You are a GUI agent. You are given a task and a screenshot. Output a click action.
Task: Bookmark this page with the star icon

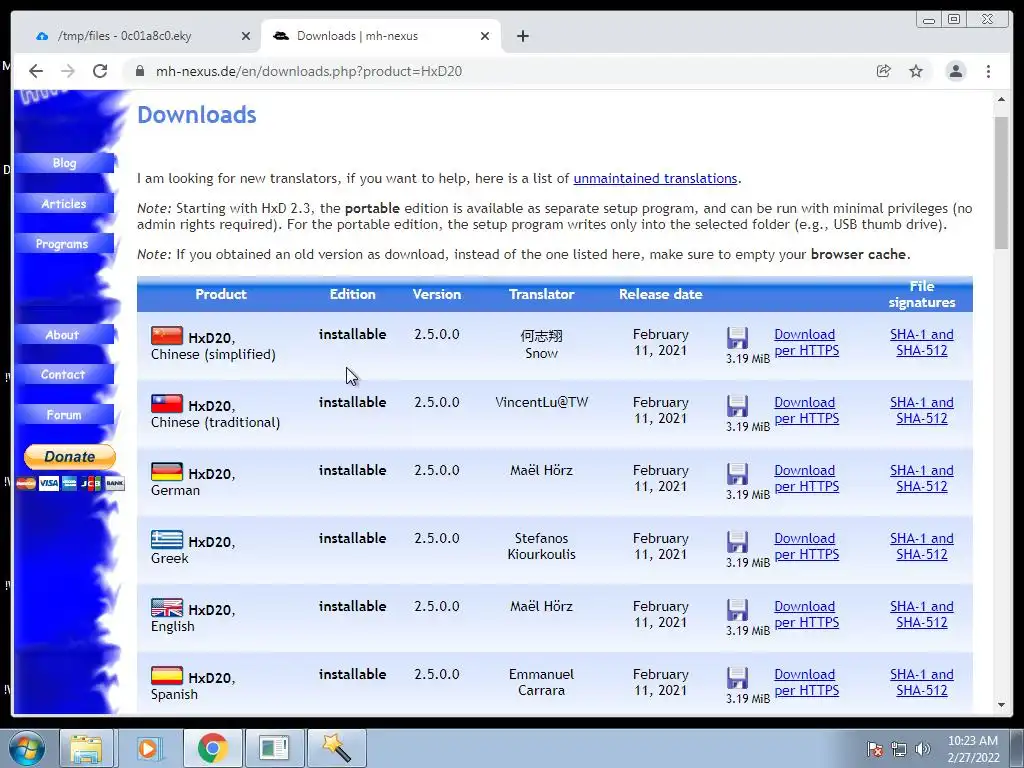(916, 71)
